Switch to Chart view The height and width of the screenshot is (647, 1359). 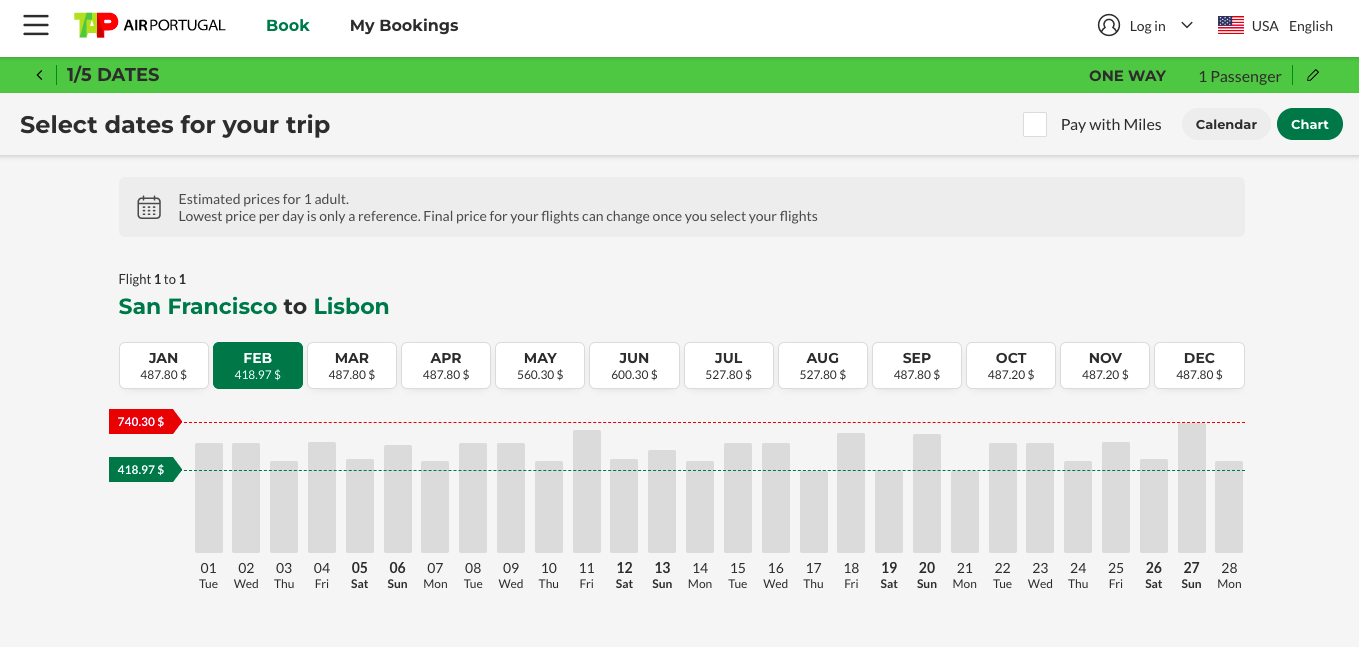pyautogui.click(x=1310, y=125)
